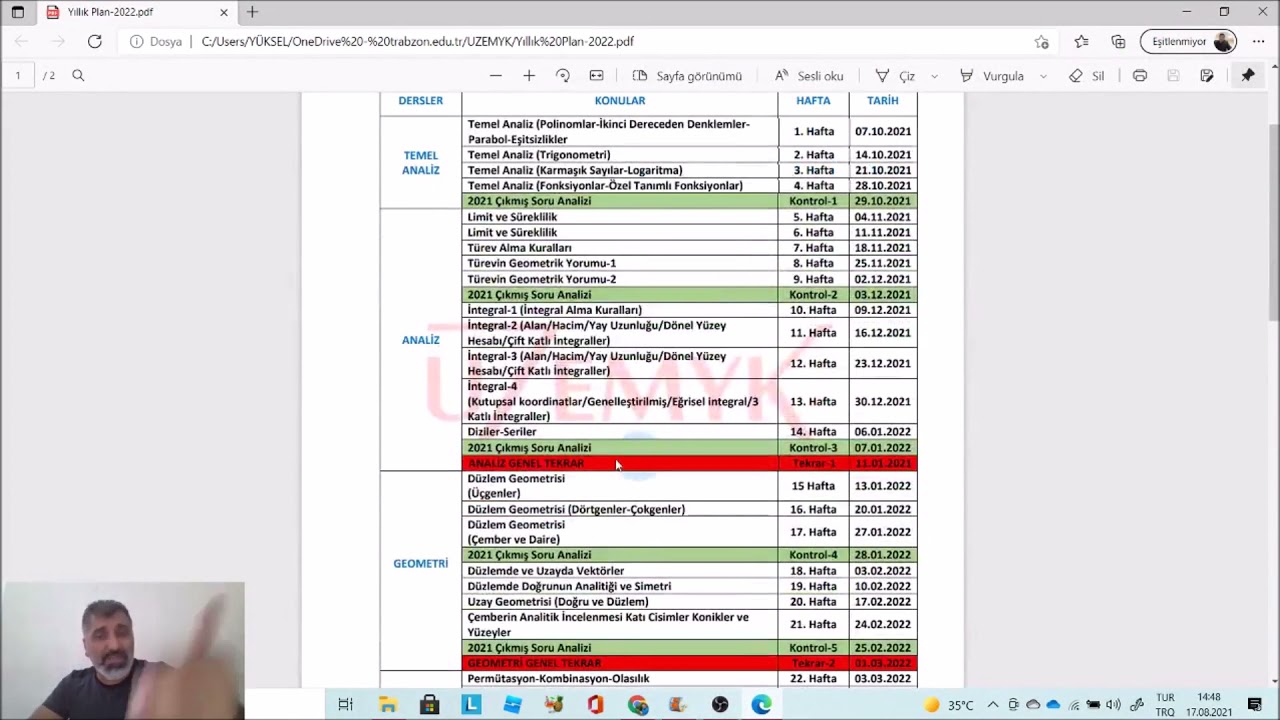The image size is (1280, 720).
Task: Click the Diziler-Seriler topic
Action: click(x=502, y=432)
